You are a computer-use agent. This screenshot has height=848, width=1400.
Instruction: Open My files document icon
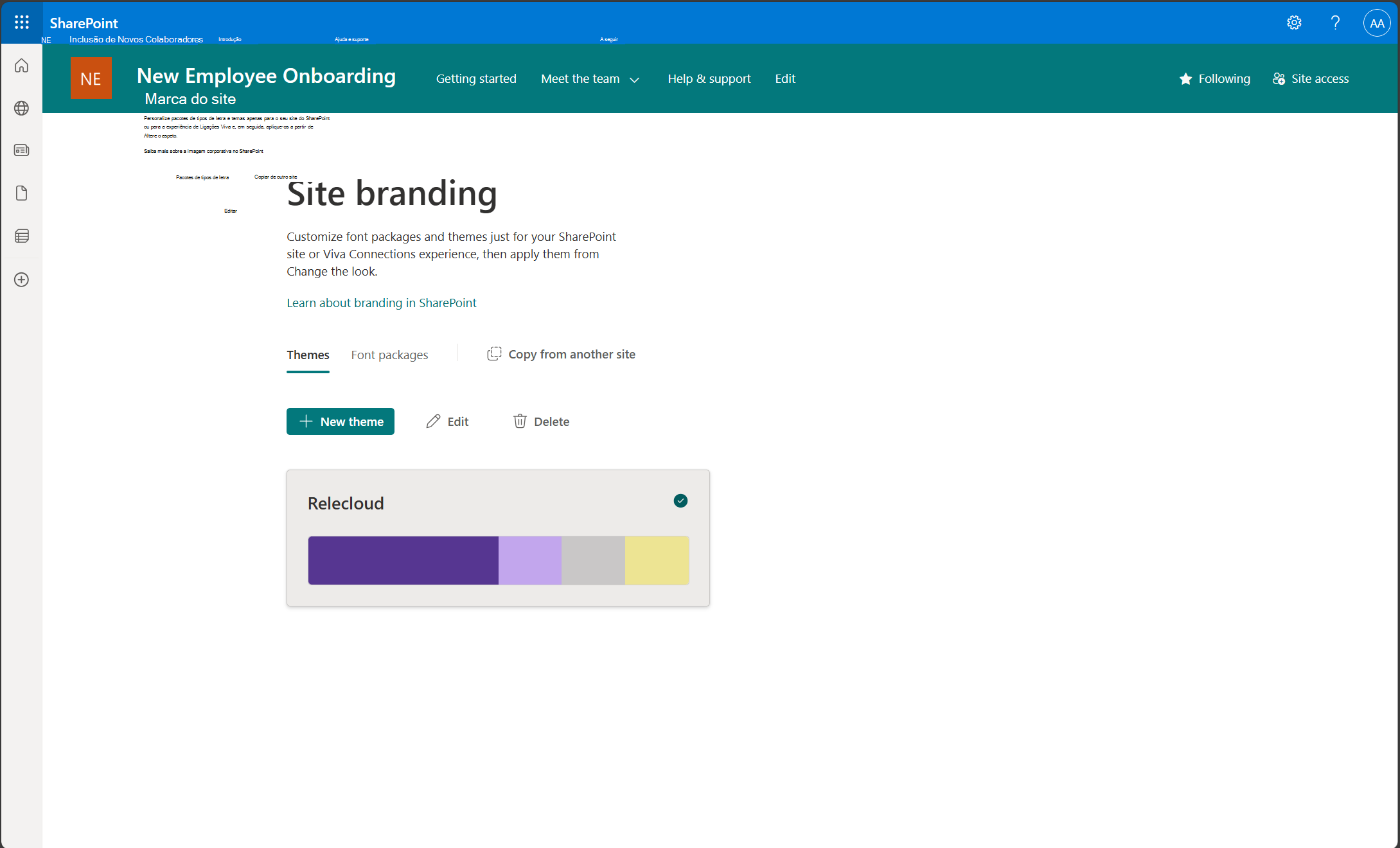[x=22, y=193]
